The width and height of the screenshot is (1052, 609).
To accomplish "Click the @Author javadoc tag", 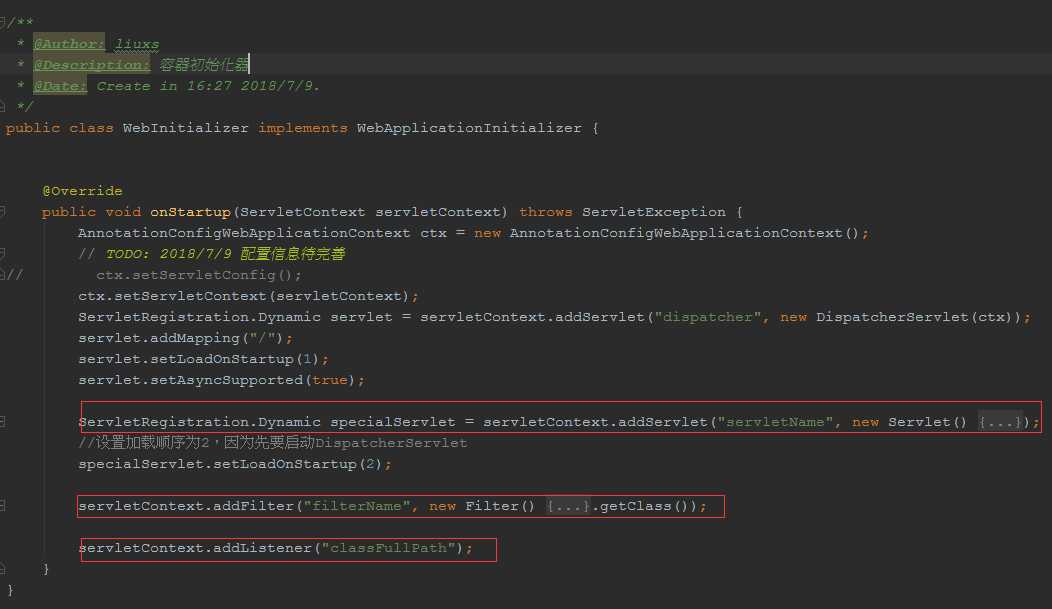I will coord(69,44).
